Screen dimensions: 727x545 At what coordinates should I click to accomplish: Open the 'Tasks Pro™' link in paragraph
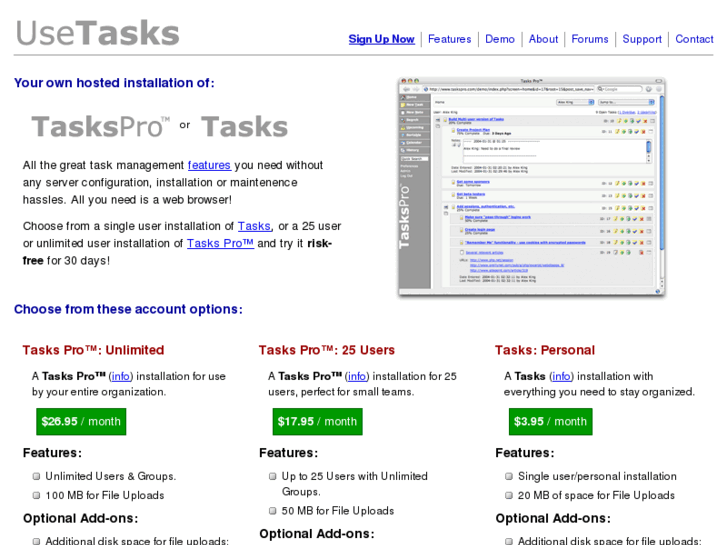pyautogui.click(x=220, y=243)
